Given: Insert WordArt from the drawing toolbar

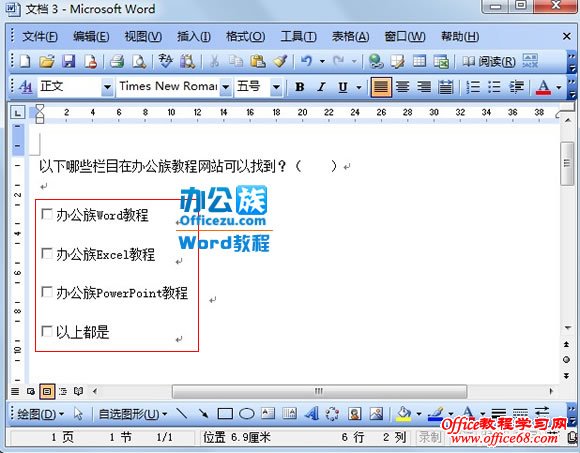Looking at the screenshot, I should (311, 413).
